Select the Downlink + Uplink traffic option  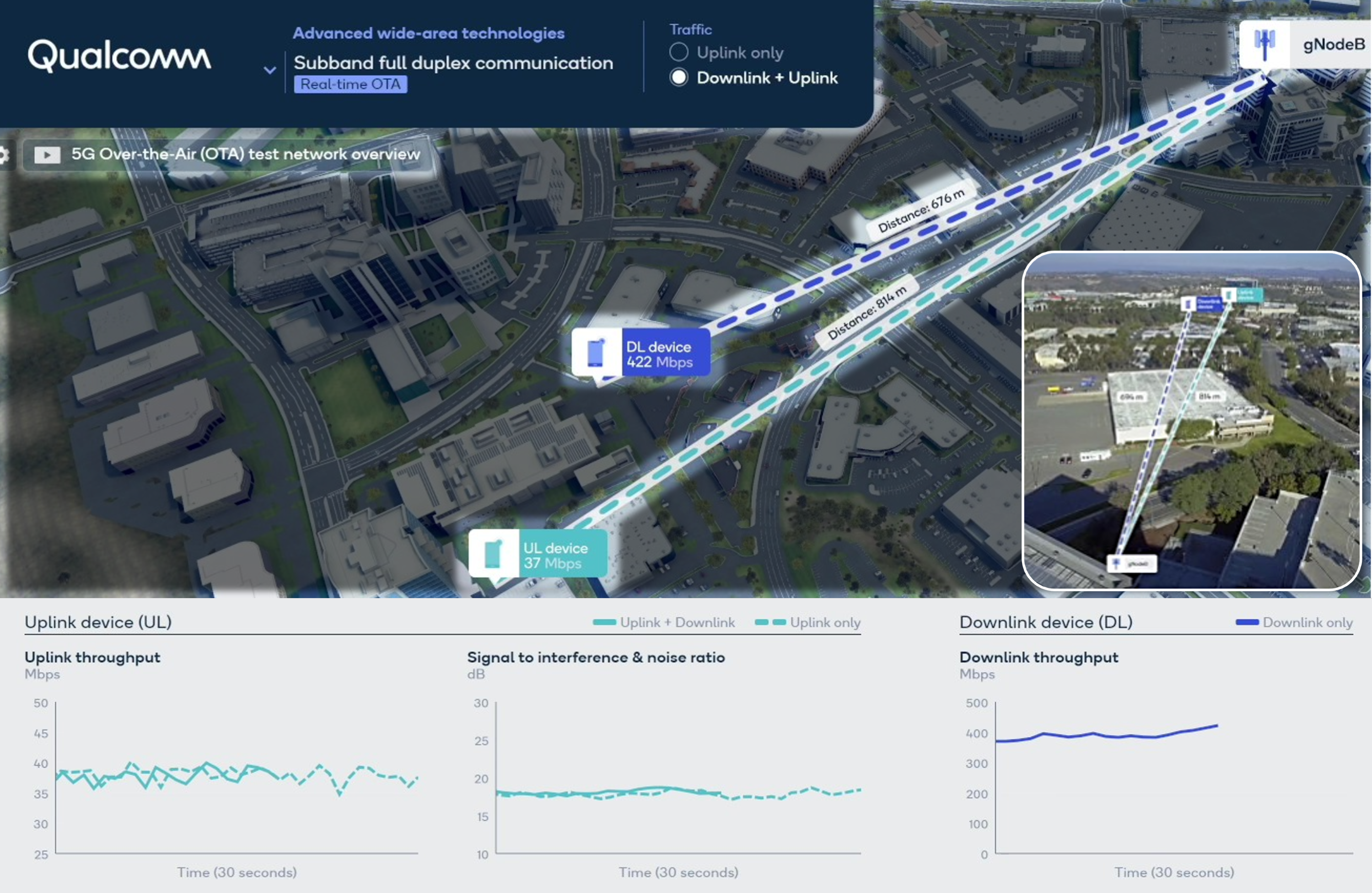(678, 78)
